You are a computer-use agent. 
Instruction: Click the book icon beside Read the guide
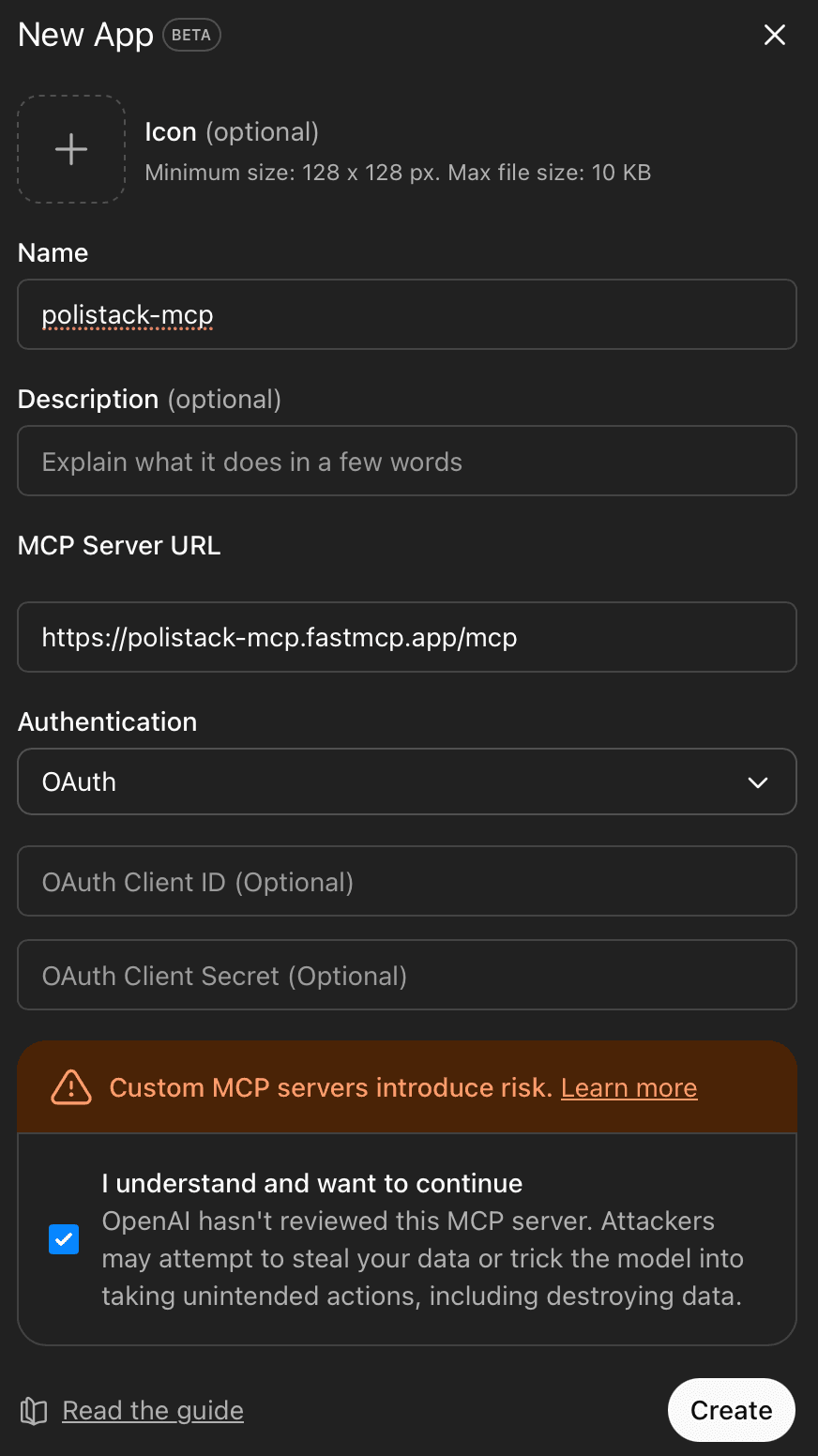coord(33,1410)
